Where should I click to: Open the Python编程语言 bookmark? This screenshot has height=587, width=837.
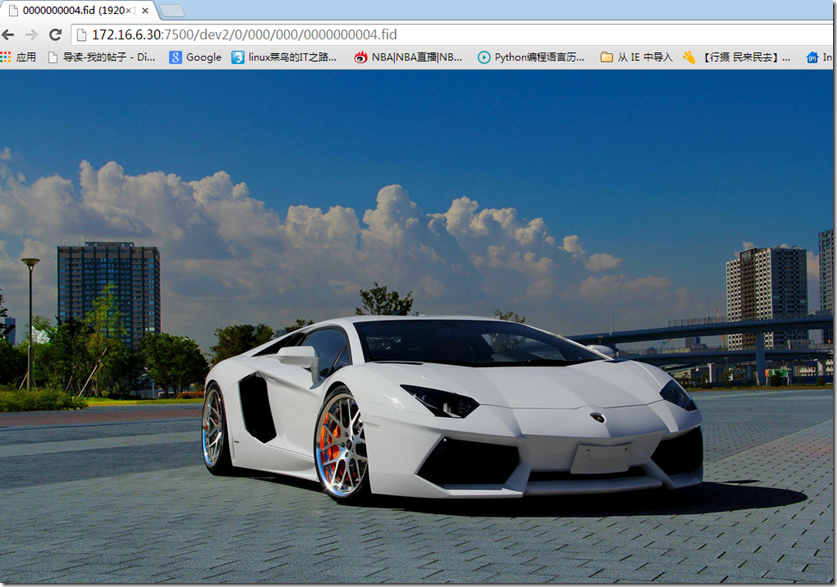click(x=530, y=57)
